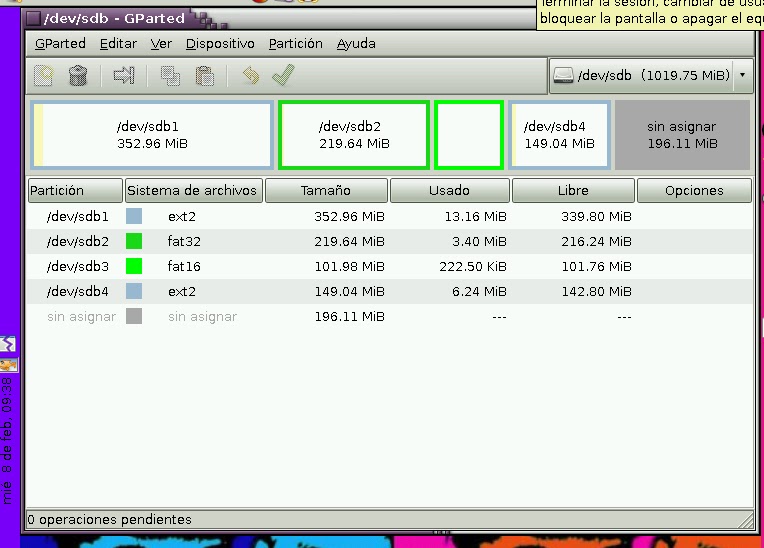Sort by the Libre column header
764x548 pixels.
click(x=573, y=190)
